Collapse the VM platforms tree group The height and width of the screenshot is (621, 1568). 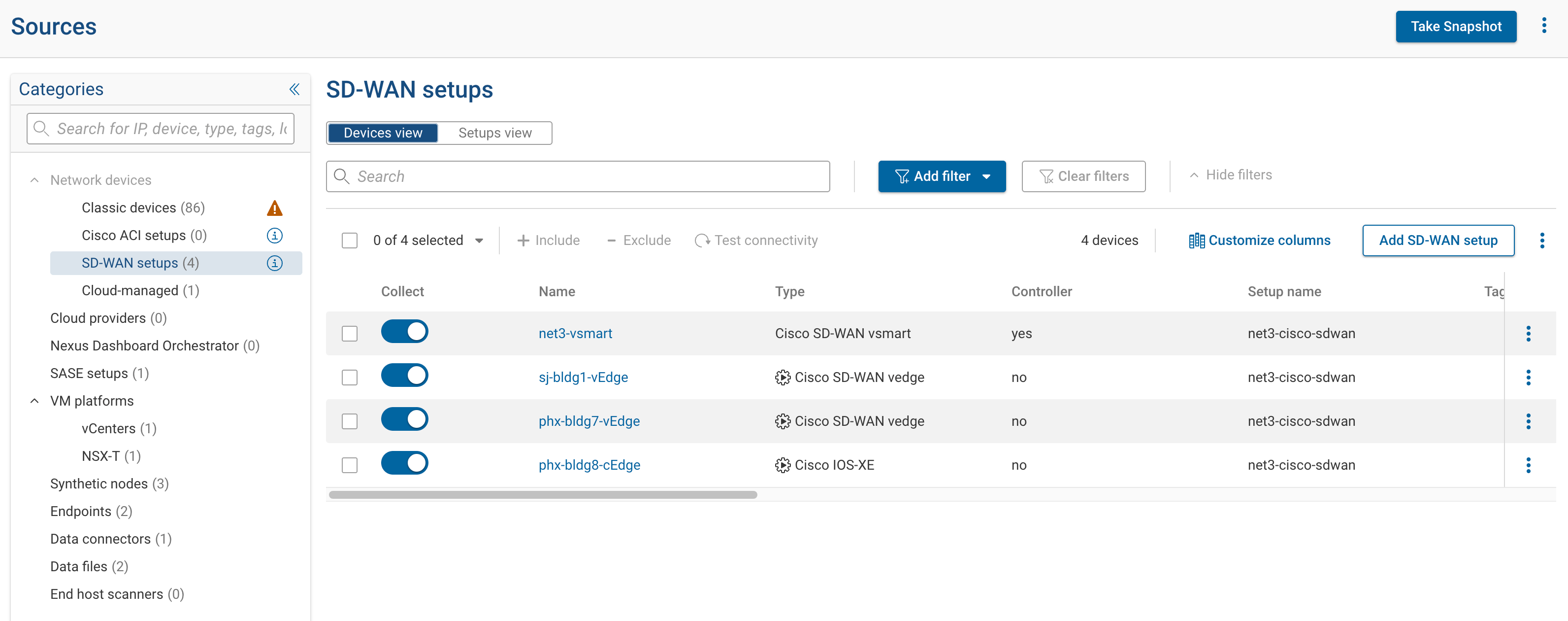34,401
